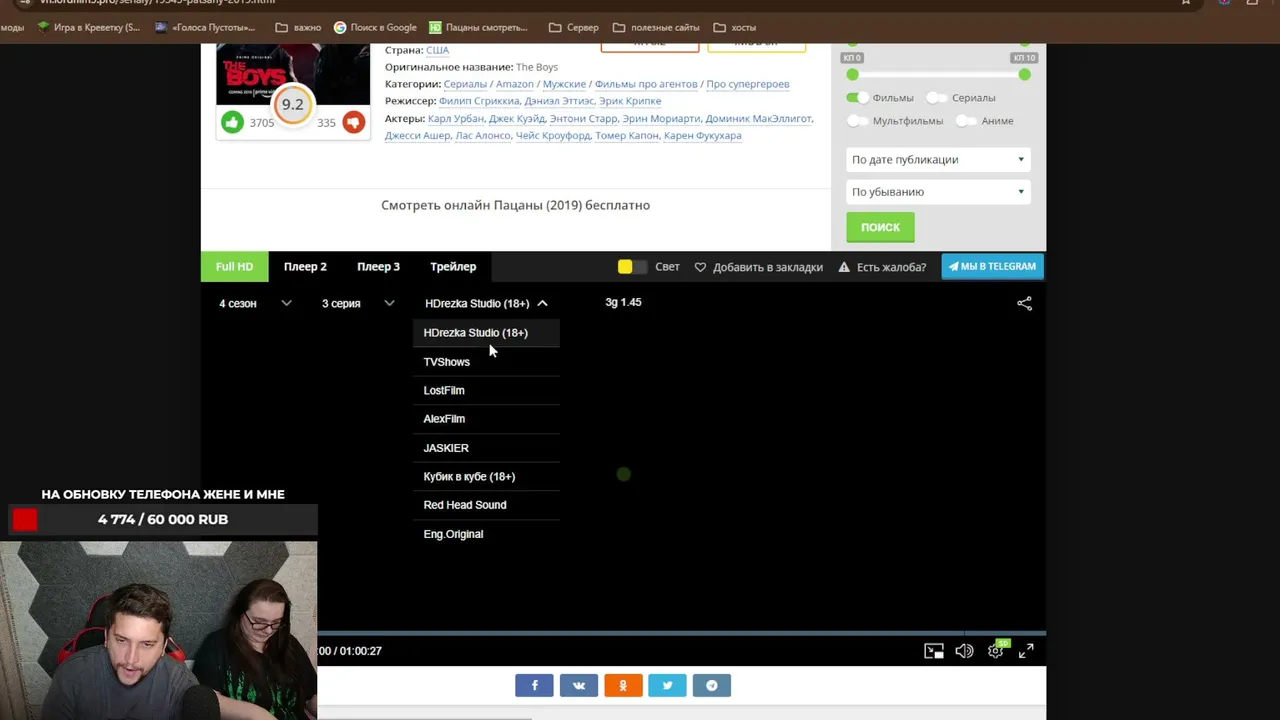Open director link Эрик Крипке
The height and width of the screenshot is (720, 1280).
pyautogui.click(x=631, y=101)
